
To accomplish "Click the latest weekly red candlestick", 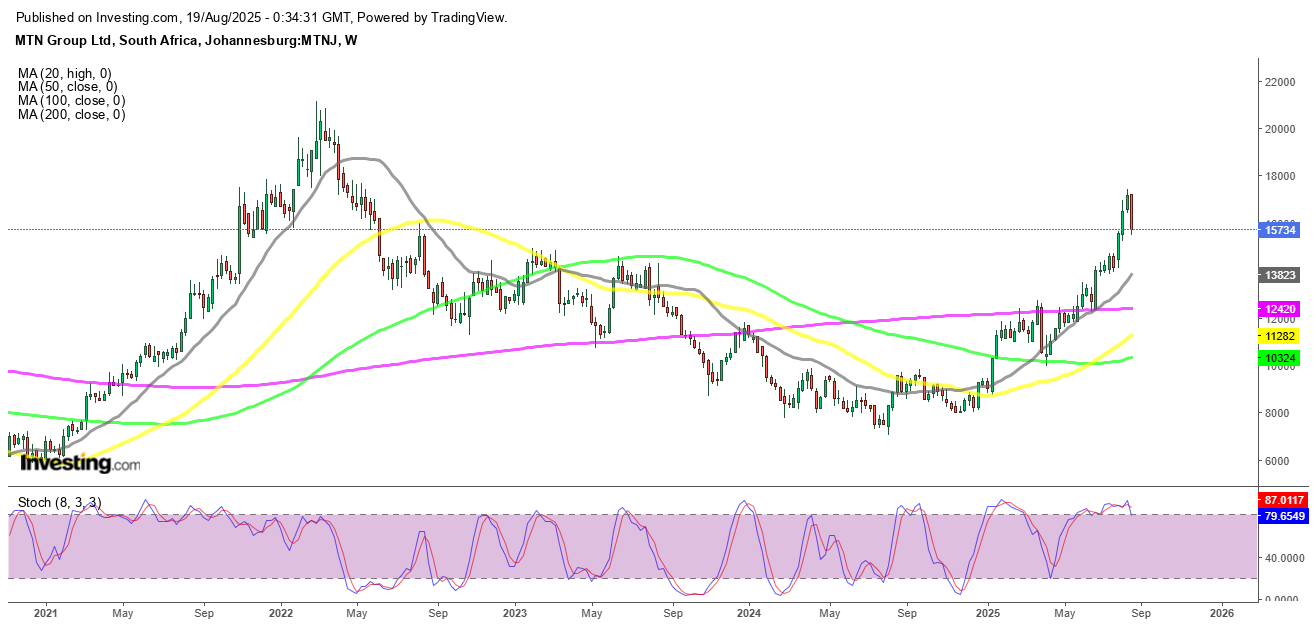I will pyautogui.click(x=1132, y=212).
